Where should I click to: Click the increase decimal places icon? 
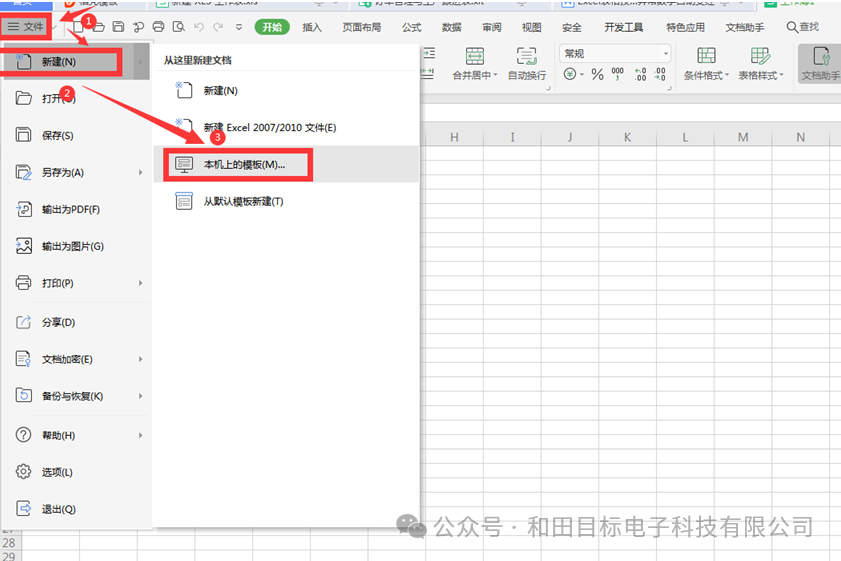click(x=640, y=74)
